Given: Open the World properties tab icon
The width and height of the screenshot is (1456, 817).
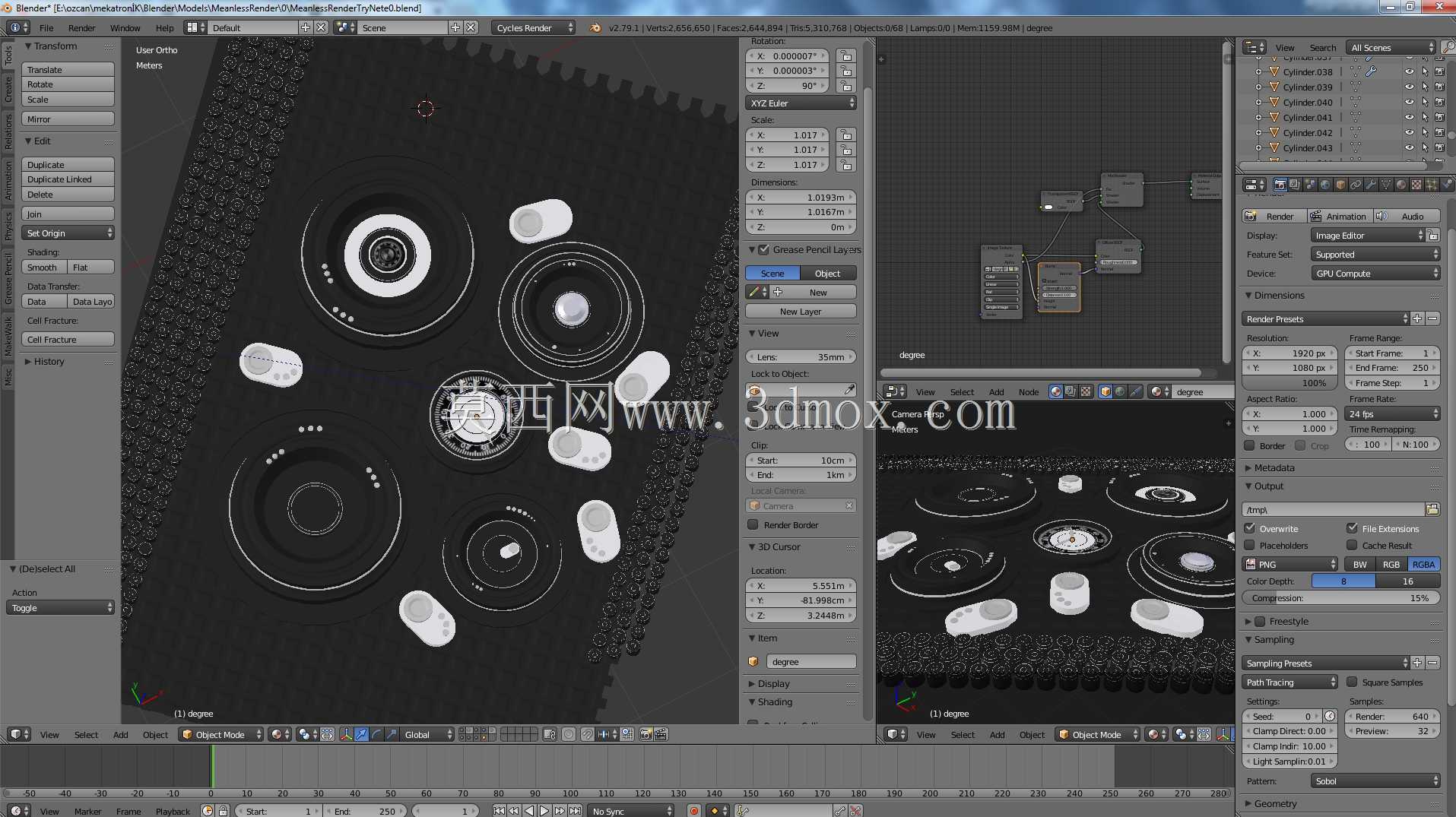Looking at the screenshot, I should pyautogui.click(x=1325, y=185).
